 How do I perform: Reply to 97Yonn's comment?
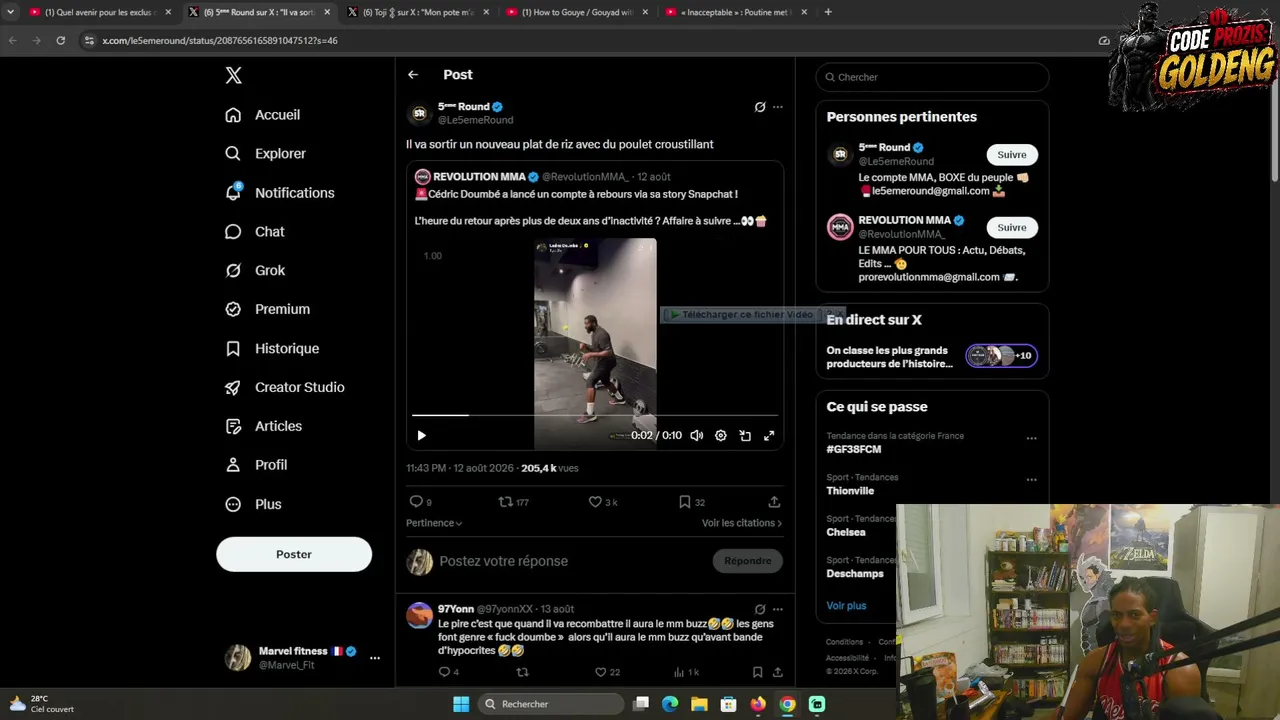449,673
